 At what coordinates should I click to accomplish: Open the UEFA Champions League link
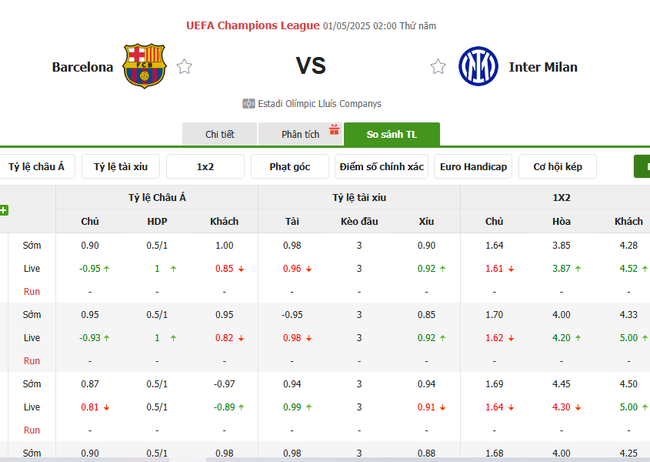(x=253, y=25)
